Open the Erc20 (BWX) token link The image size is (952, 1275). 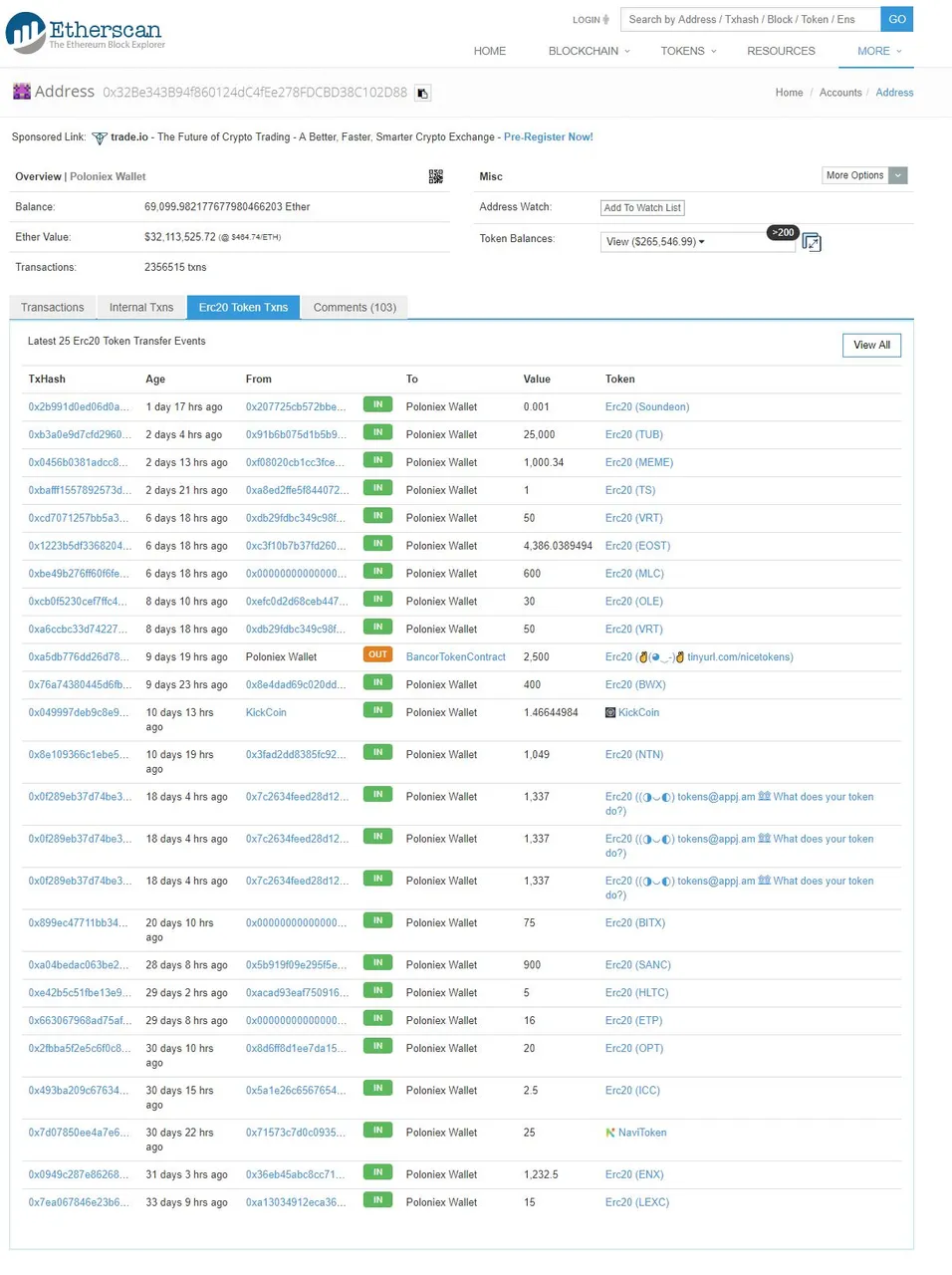tap(635, 685)
